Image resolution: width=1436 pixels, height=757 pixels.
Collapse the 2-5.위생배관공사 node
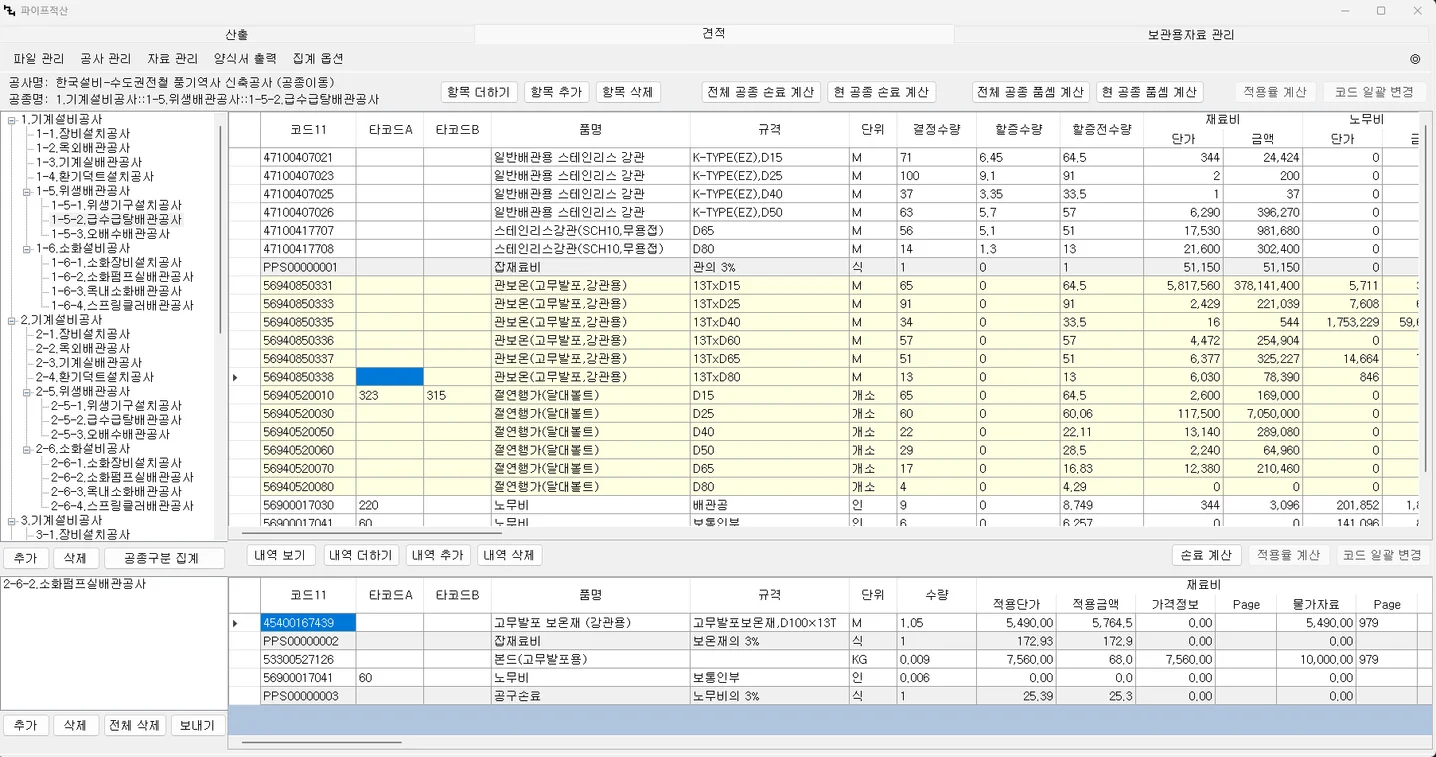click(26, 392)
